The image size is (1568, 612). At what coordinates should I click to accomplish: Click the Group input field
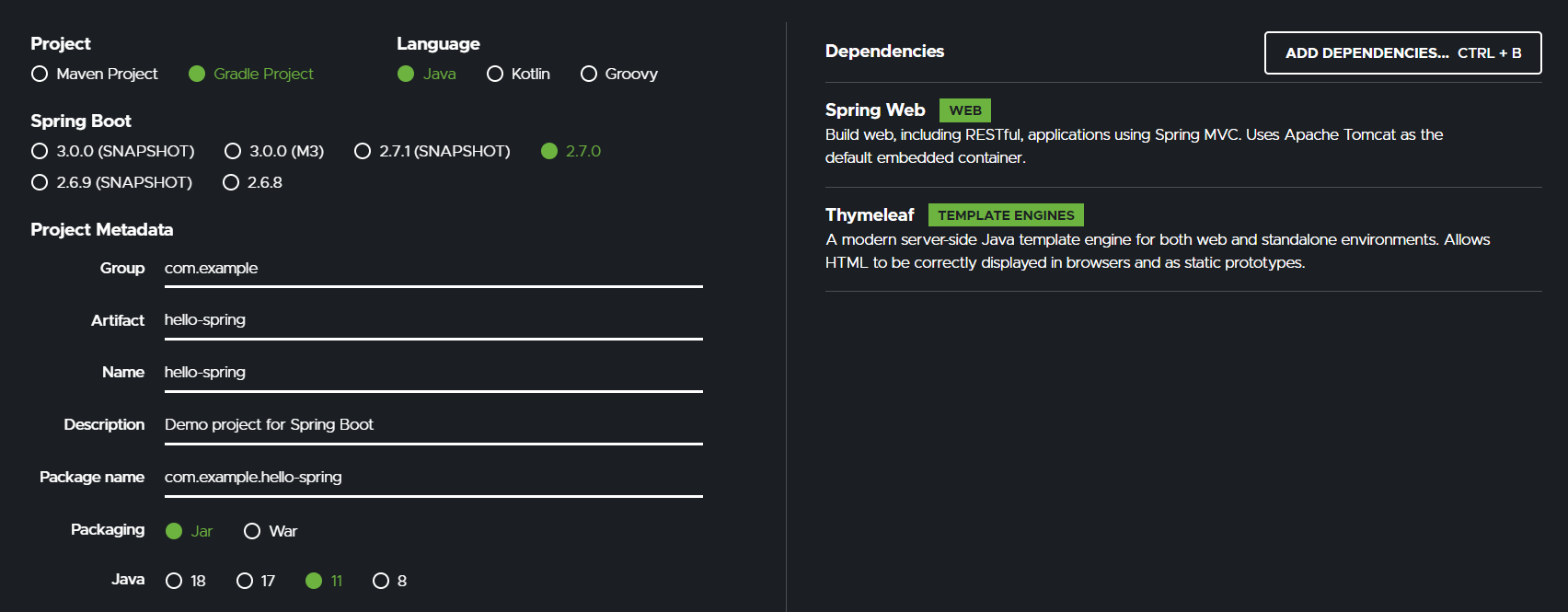click(432, 269)
